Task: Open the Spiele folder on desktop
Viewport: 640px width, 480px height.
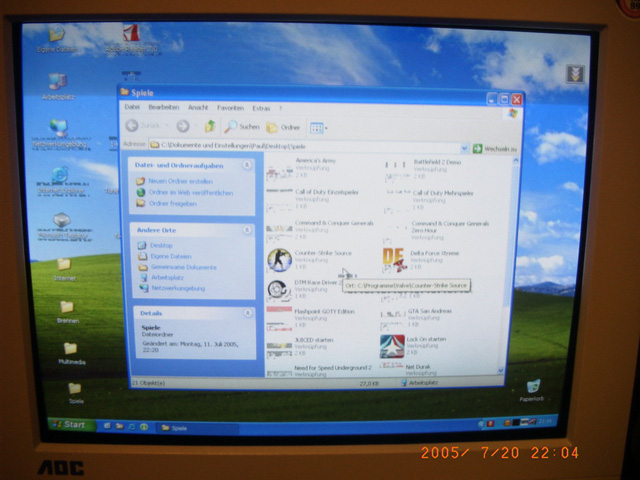Action: click(75, 393)
